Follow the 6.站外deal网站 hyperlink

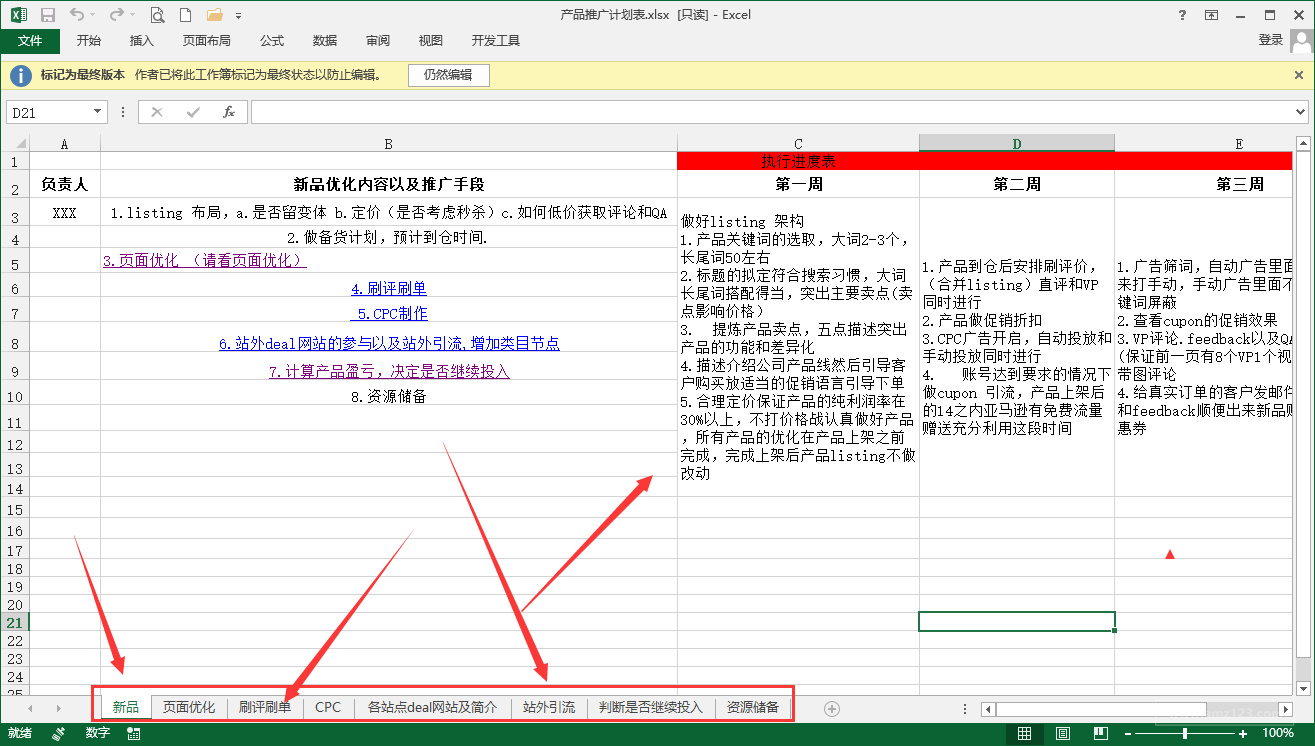coord(389,343)
